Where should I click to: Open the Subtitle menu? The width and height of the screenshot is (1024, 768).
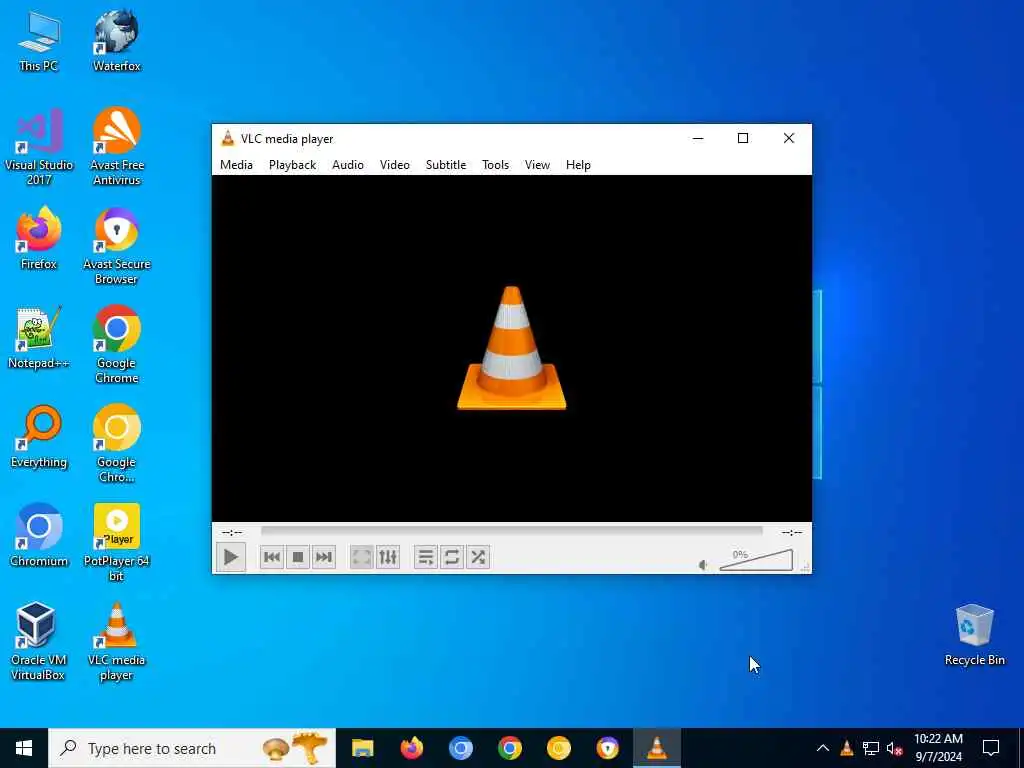[446, 165]
